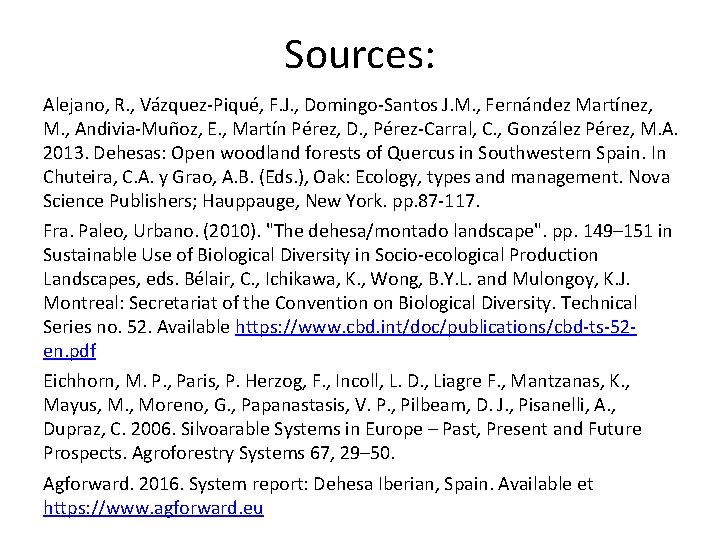Click 'Agforward. 2016. System report' line
The height and width of the screenshot is (540, 720).
318,484
